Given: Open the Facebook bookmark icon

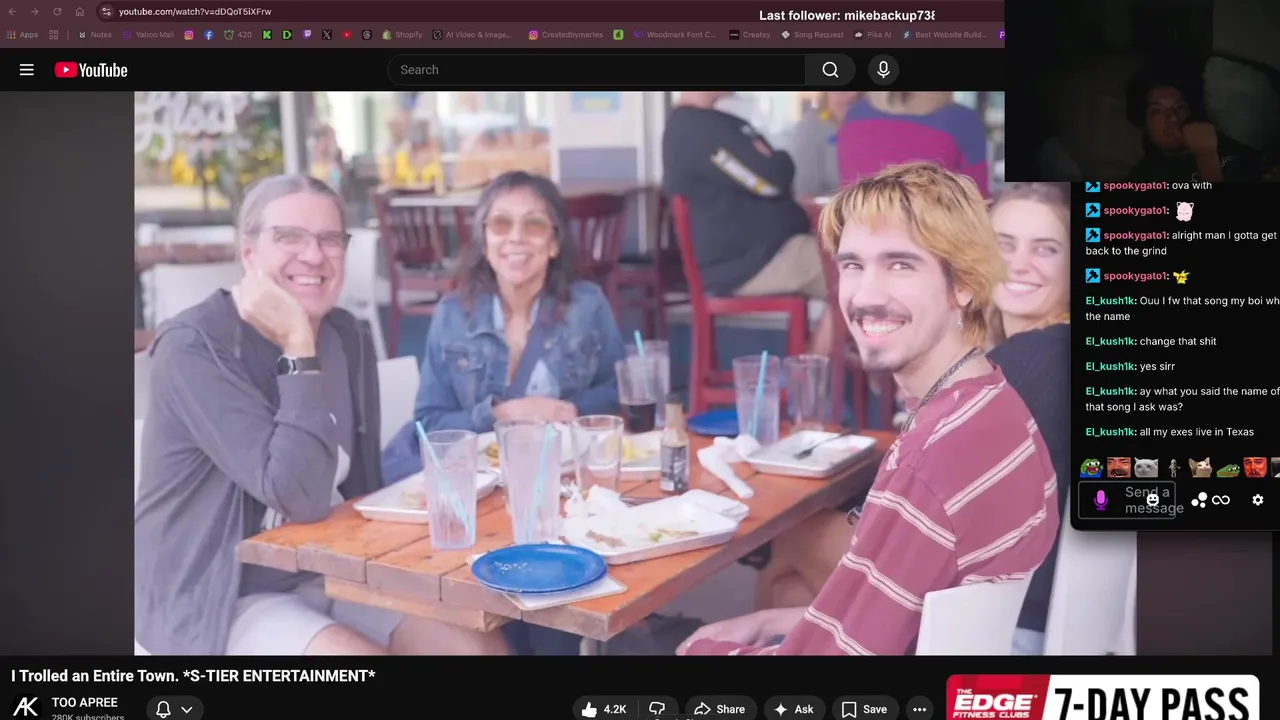Looking at the screenshot, I should (209, 34).
